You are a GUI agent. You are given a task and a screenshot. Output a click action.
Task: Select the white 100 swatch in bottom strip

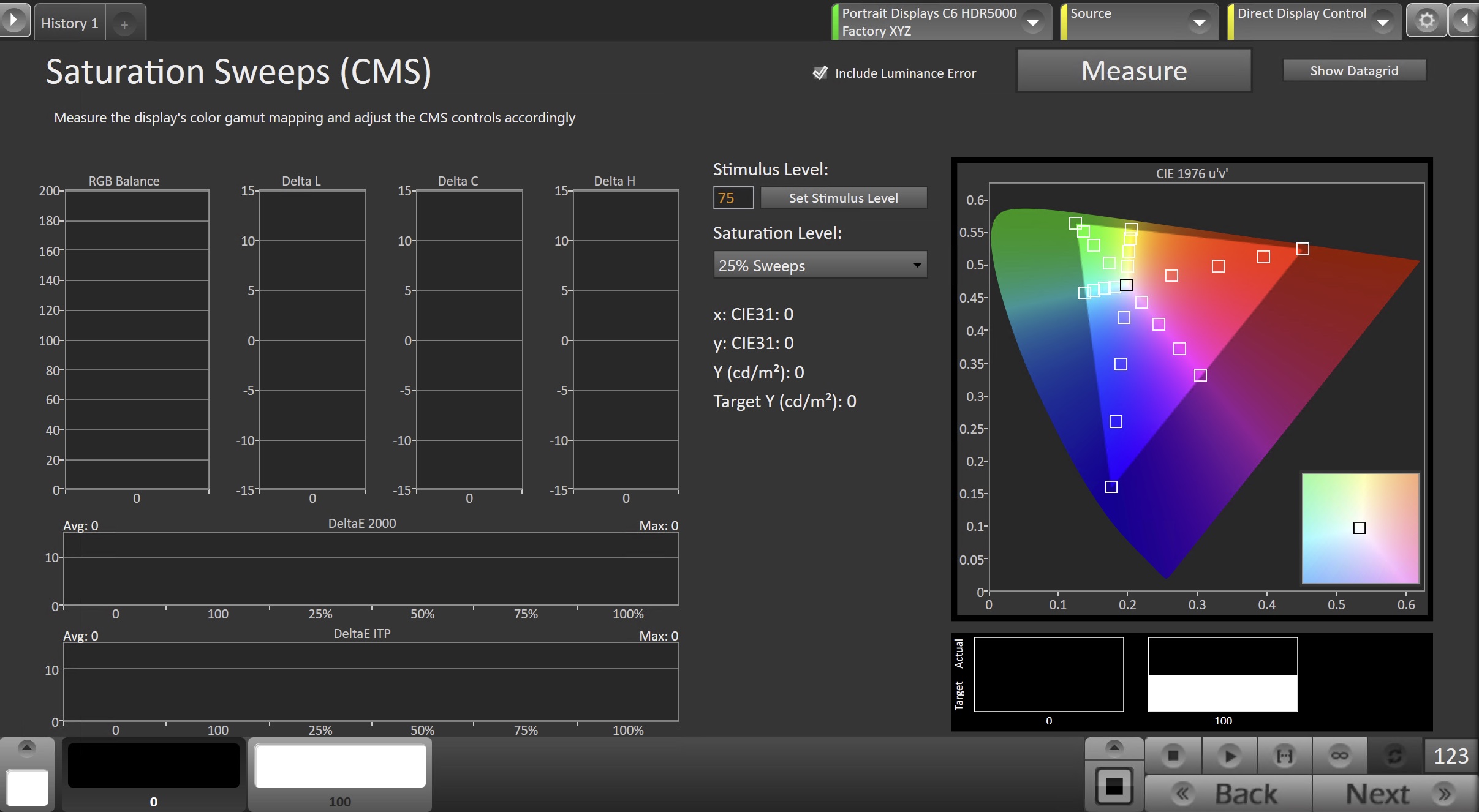[x=340, y=767]
